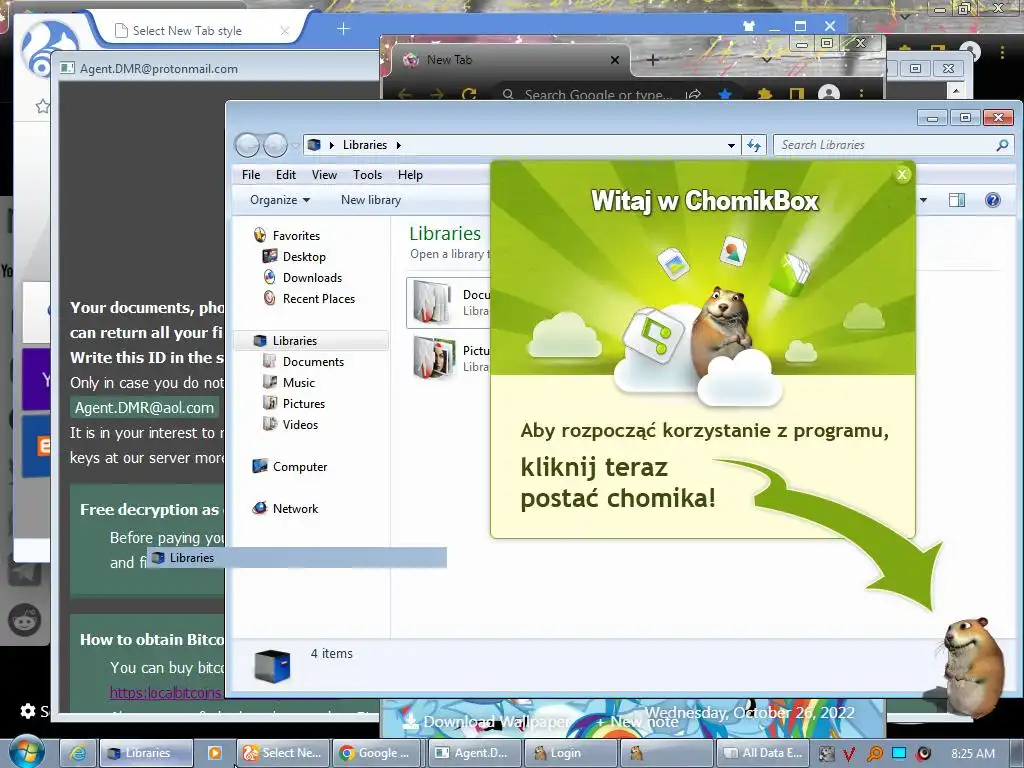Expand the arrow after Libraries in breadcrumb
Image resolution: width=1024 pixels, height=768 pixels.
click(x=398, y=145)
